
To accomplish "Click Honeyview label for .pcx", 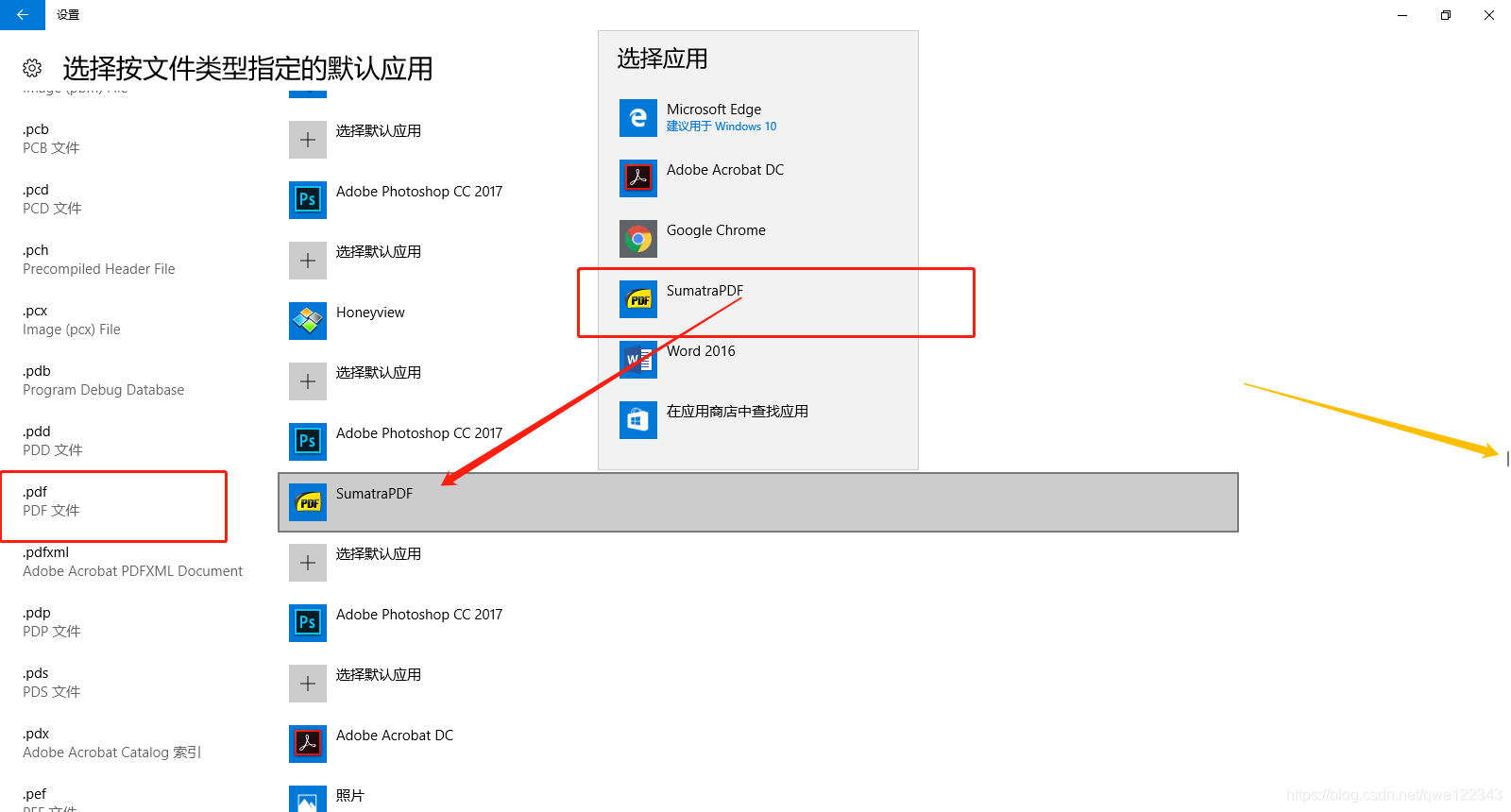I will 370,313.
